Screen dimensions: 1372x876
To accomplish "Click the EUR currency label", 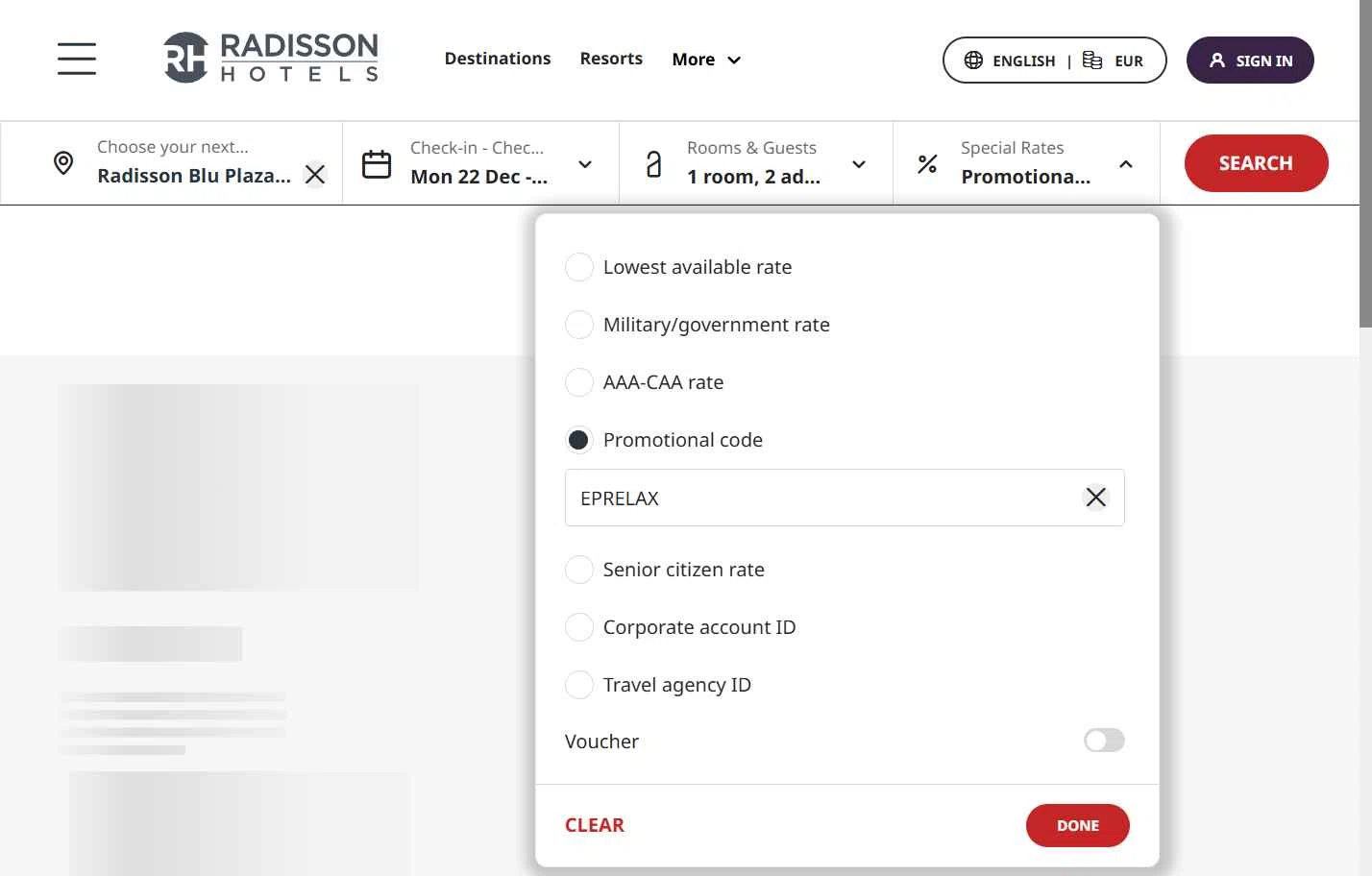I will tap(1129, 61).
